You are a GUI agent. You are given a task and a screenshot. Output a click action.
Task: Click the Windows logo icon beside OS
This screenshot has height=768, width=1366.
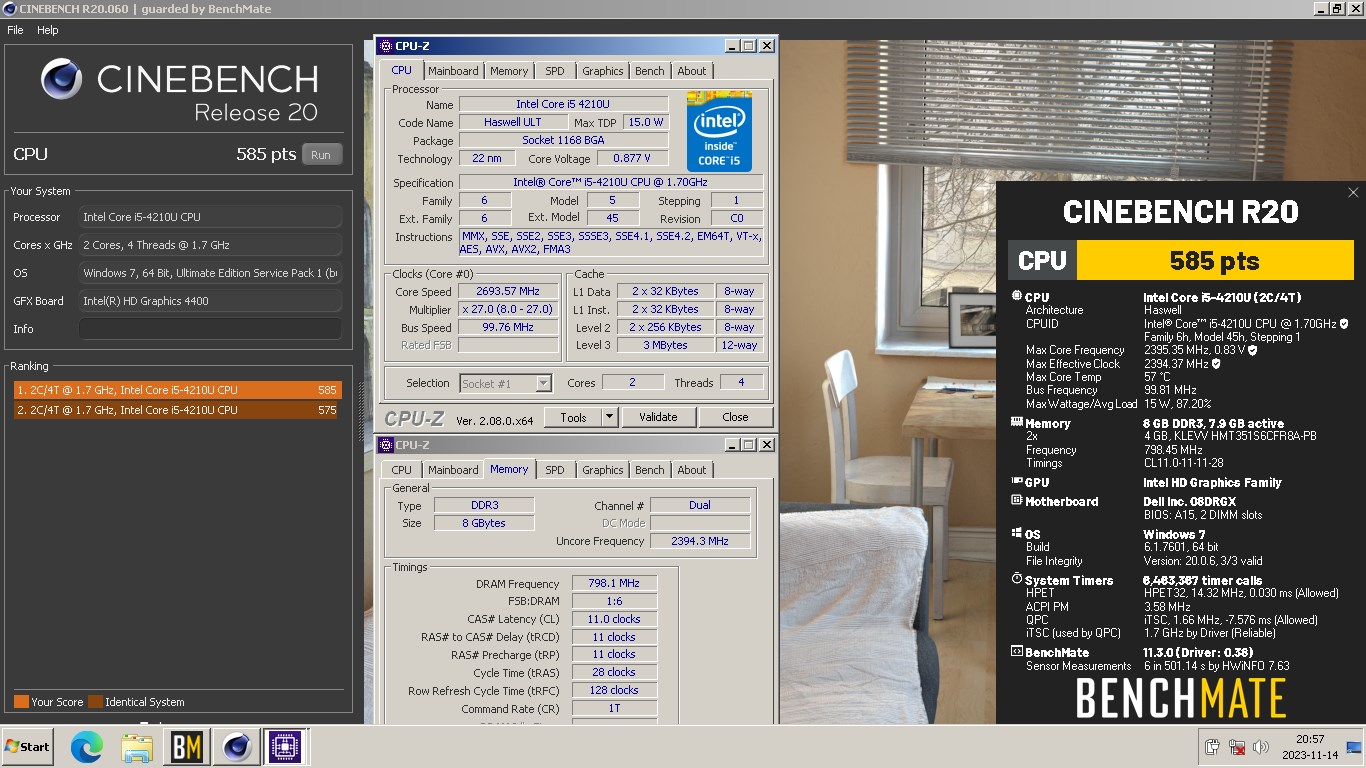click(x=1016, y=534)
